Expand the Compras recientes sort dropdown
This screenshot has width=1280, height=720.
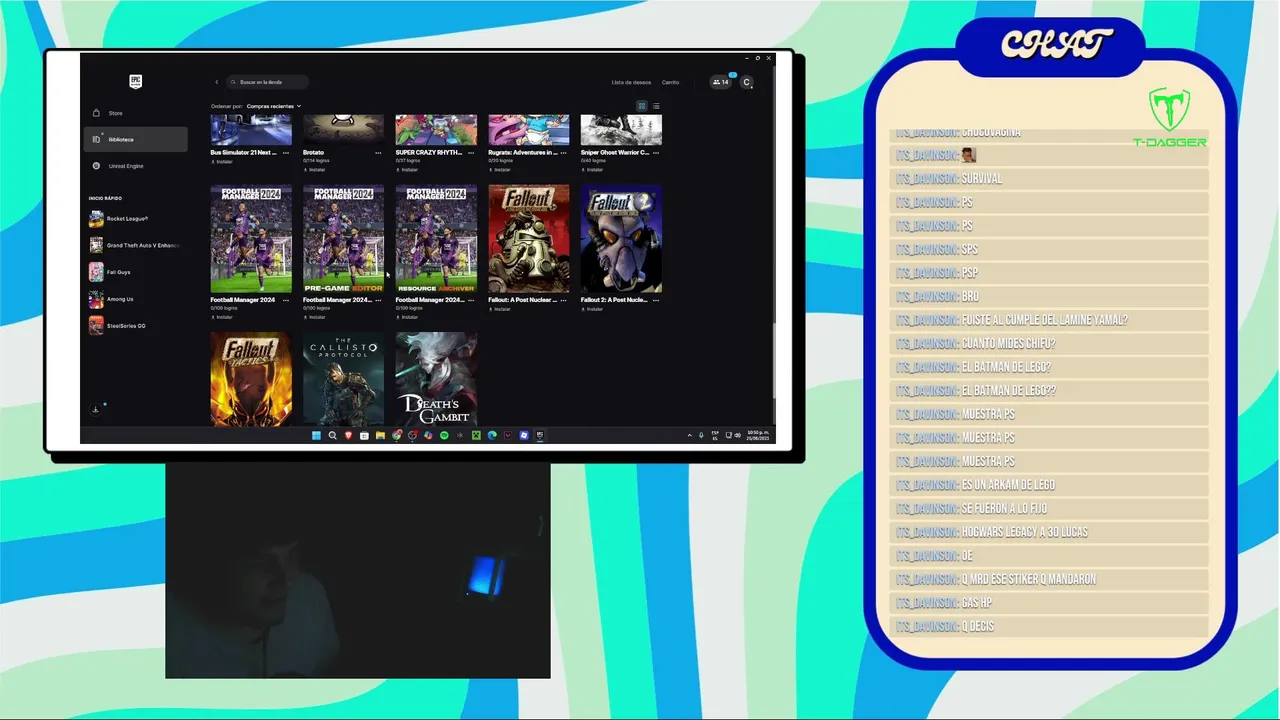coord(273,106)
